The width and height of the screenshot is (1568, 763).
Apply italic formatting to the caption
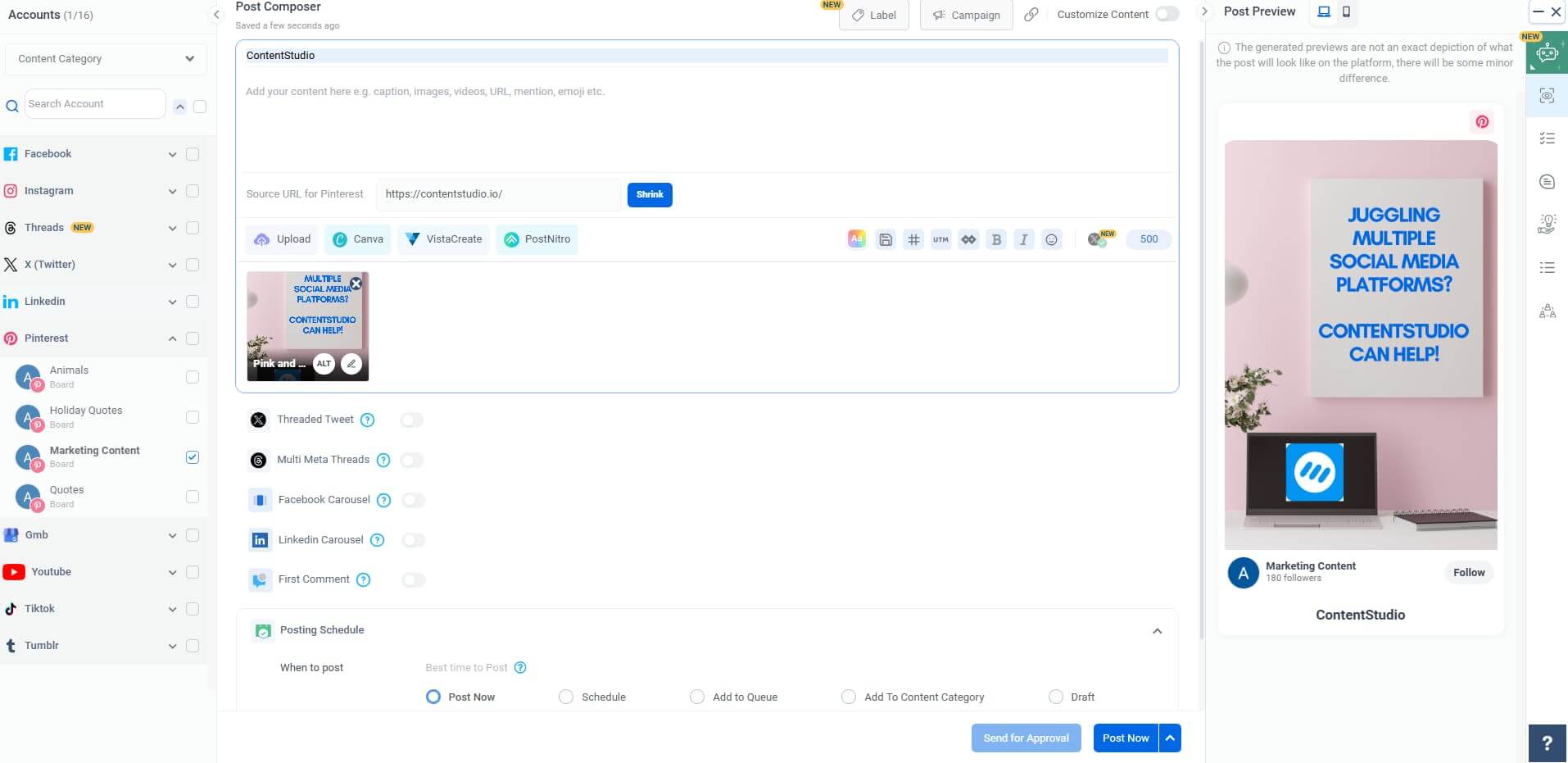tap(1024, 239)
